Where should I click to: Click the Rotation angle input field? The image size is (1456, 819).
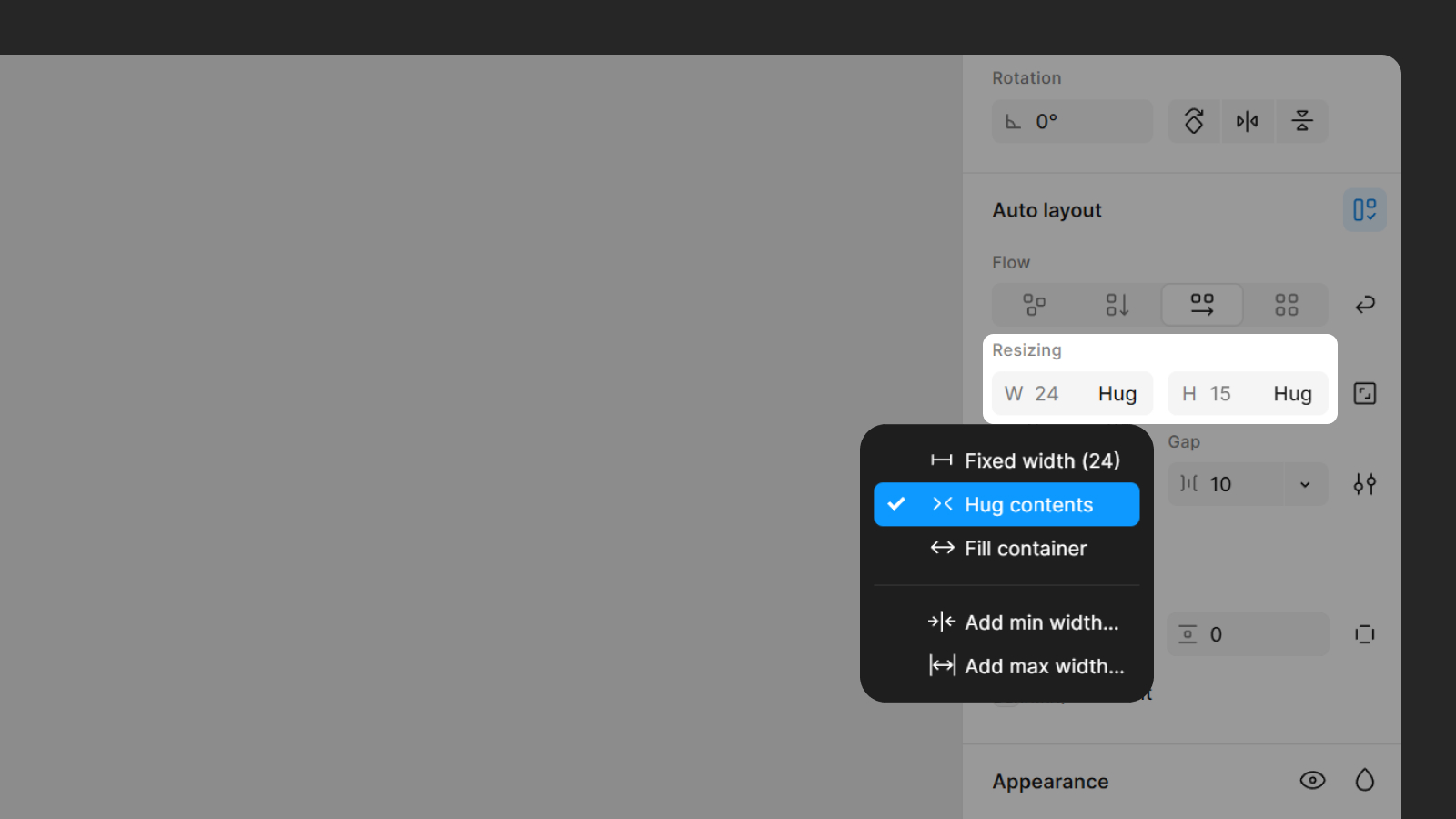click(x=1071, y=120)
